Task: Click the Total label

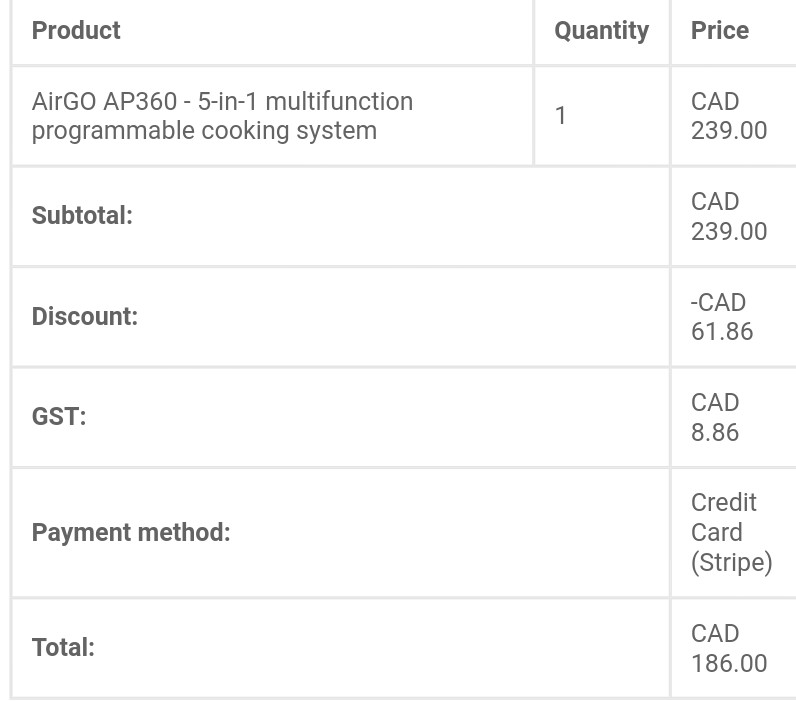Action: [63, 648]
